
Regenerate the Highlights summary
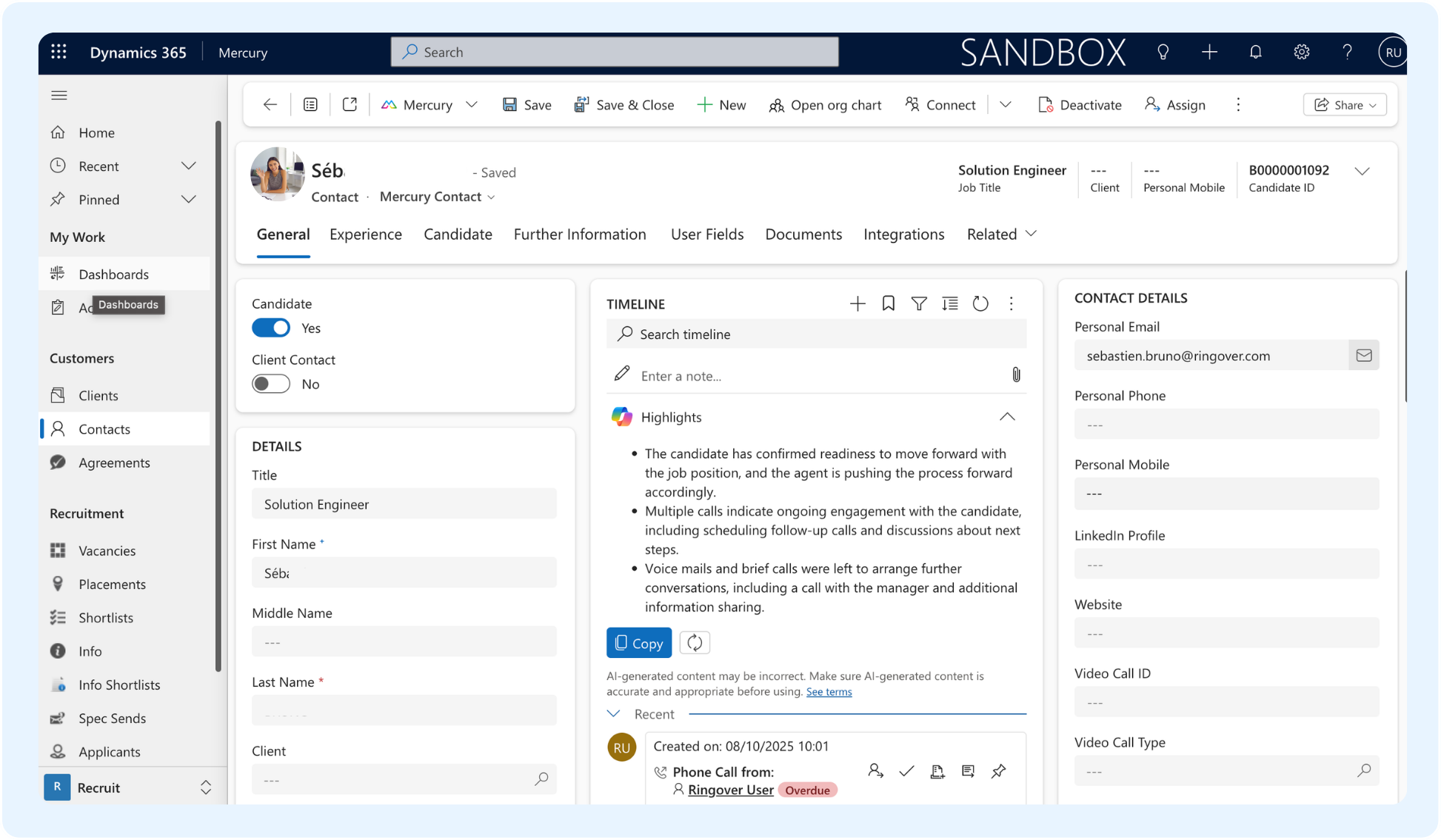click(x=695, y=643)
